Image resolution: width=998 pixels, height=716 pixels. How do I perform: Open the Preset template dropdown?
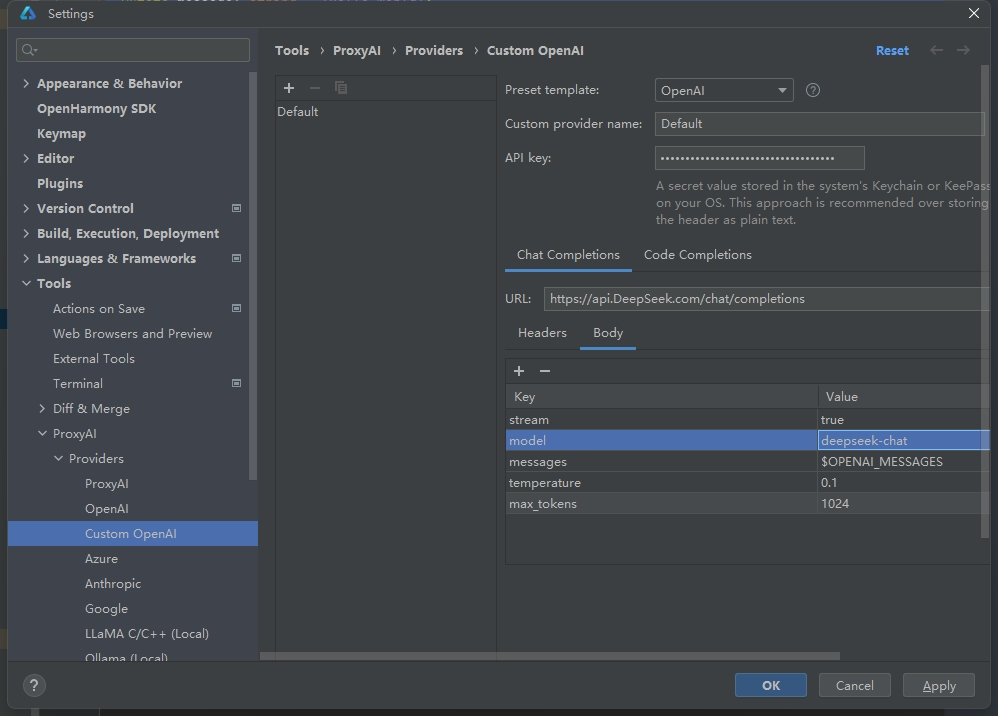pos(723,90)
